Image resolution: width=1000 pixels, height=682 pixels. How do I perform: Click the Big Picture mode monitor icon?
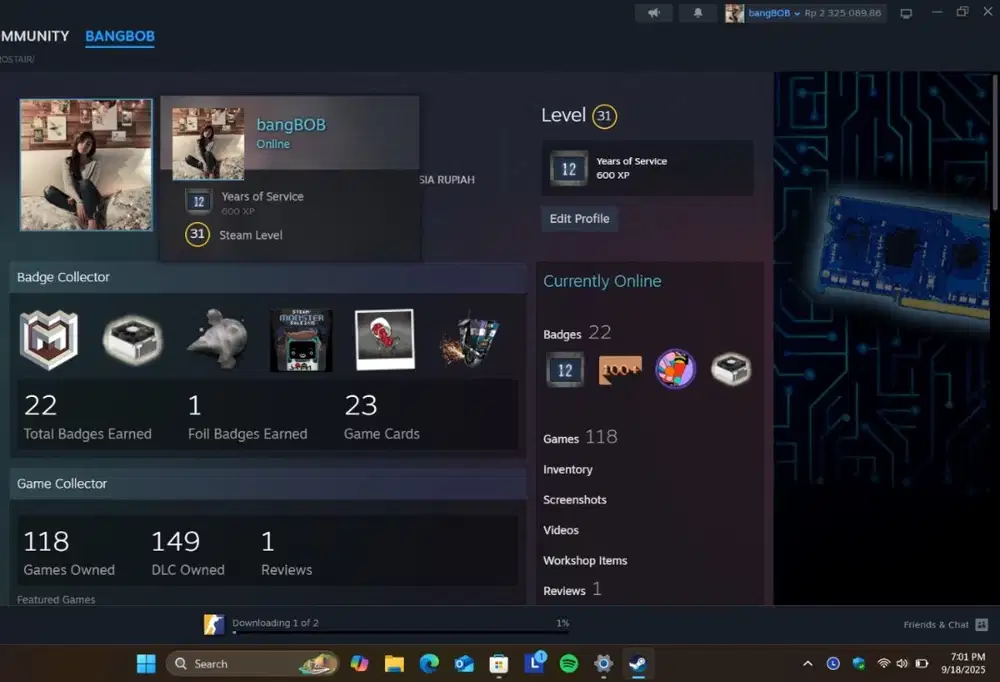coord(906,13)
